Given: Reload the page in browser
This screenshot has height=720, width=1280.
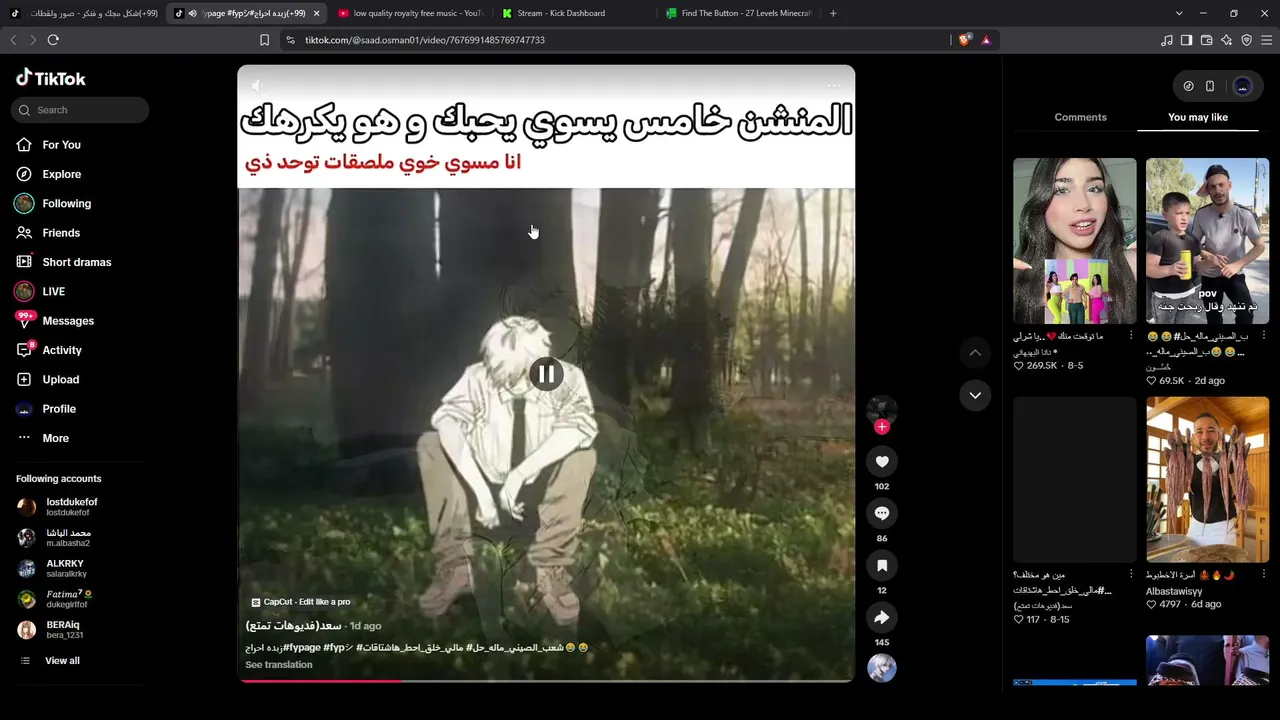Looking at the screenshot, I should 53,40.
